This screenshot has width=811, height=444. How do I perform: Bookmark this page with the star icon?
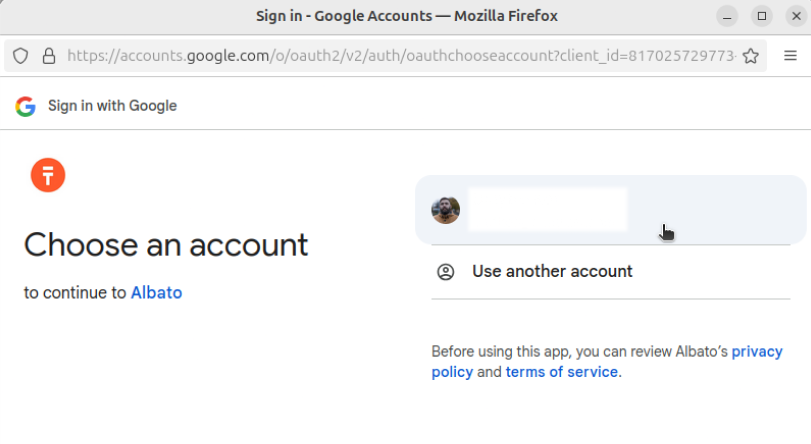click(750, 56)
